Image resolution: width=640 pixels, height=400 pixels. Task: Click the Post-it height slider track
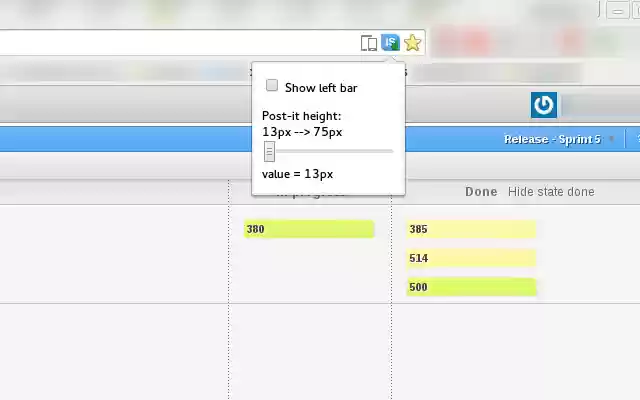click(329, 151)
